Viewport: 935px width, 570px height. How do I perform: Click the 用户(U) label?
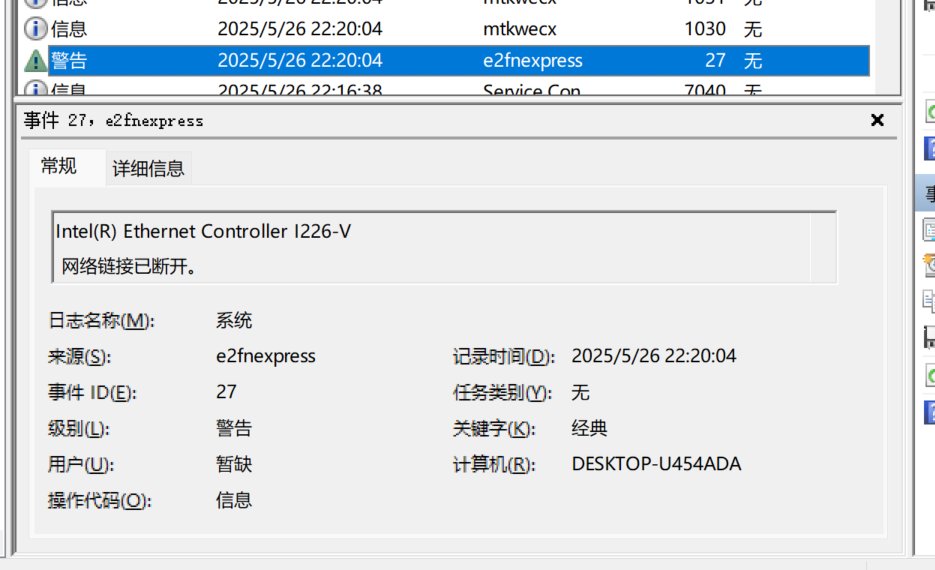(81, 464)
